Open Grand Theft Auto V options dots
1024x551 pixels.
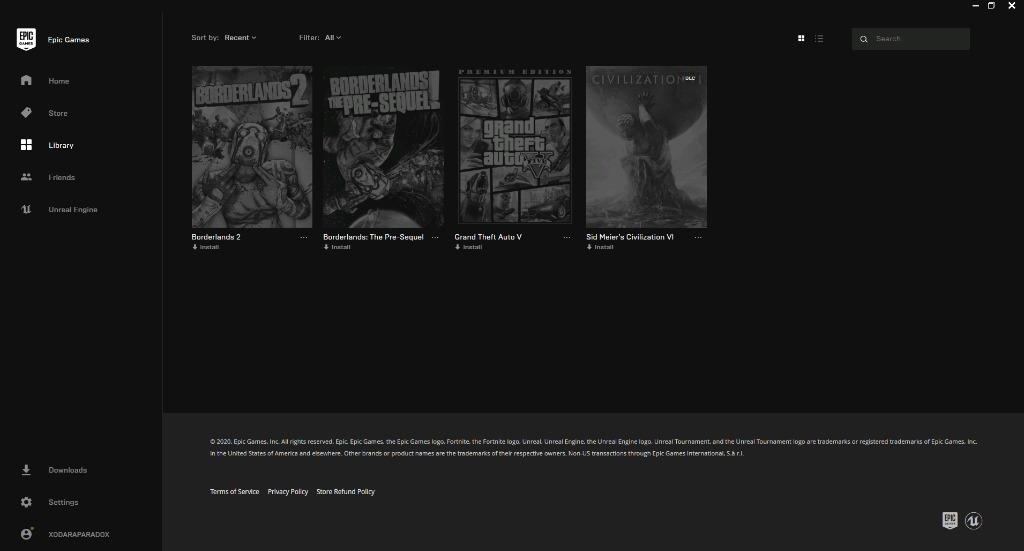[567, 237]
